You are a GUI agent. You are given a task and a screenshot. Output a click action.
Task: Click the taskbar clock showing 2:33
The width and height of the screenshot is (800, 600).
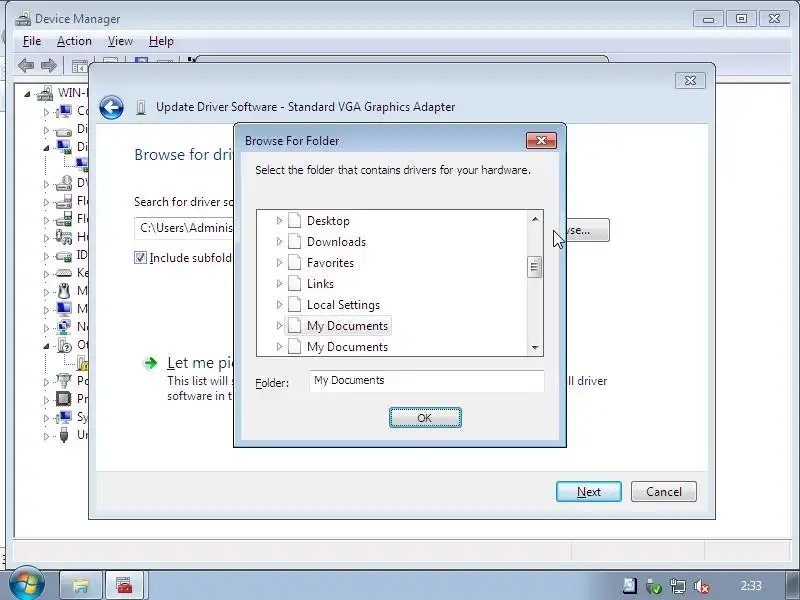[x=751, y=586]
